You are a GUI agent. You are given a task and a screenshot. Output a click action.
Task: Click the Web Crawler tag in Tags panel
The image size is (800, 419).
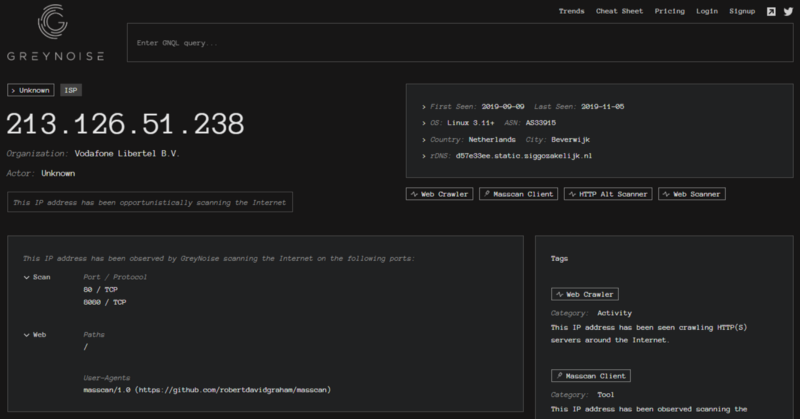point(585,294)
